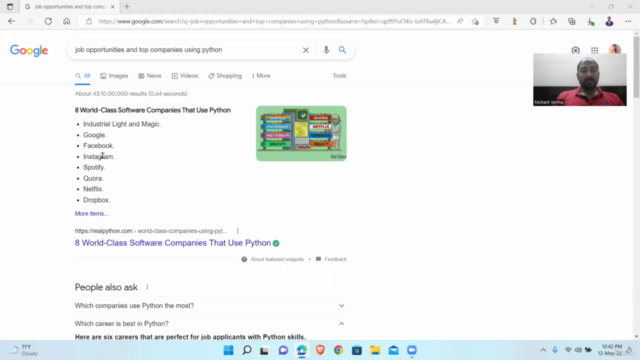Select the All results tab
Viewport: 640px width, 360px height.
pyautogui.click(x=82, y=76)
